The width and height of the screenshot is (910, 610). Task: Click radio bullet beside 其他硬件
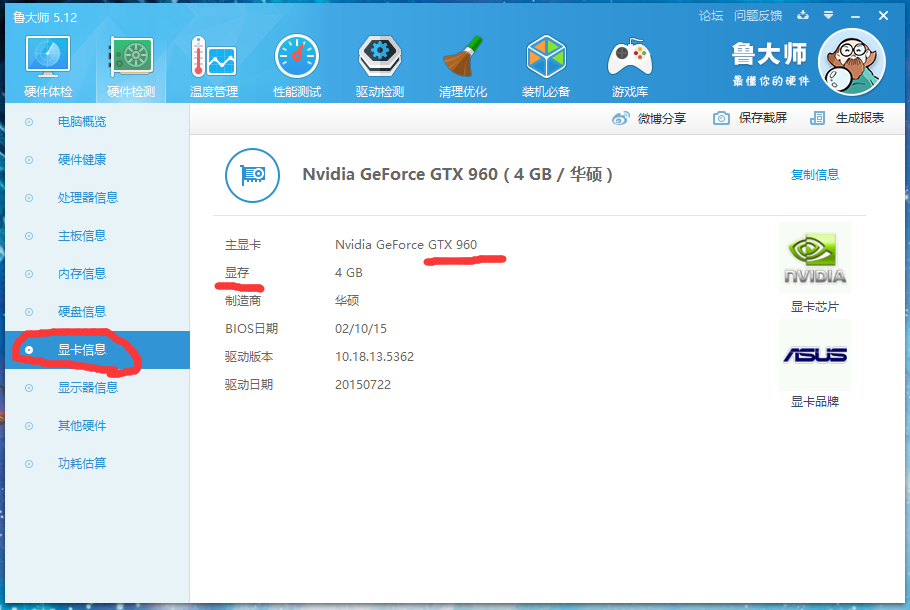click(29, 426)
